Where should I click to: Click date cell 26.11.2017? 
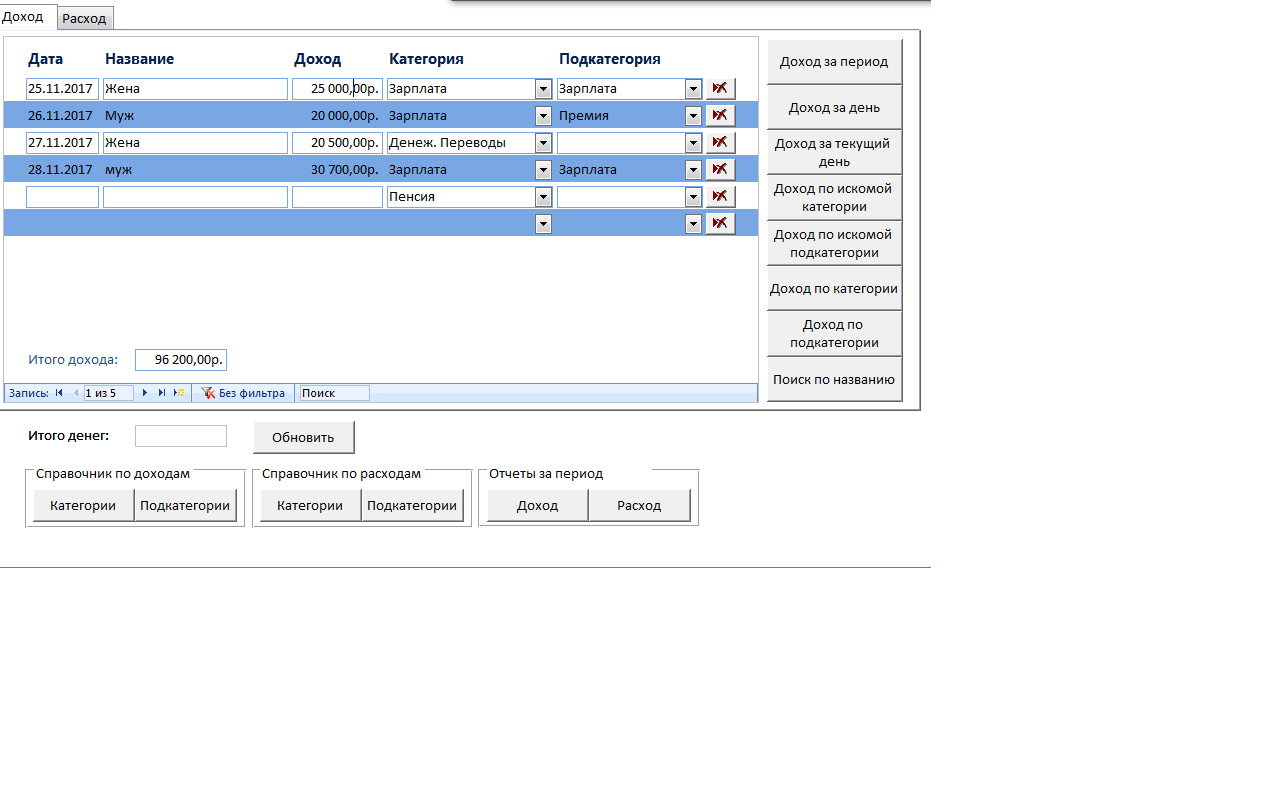coord(62,116)
